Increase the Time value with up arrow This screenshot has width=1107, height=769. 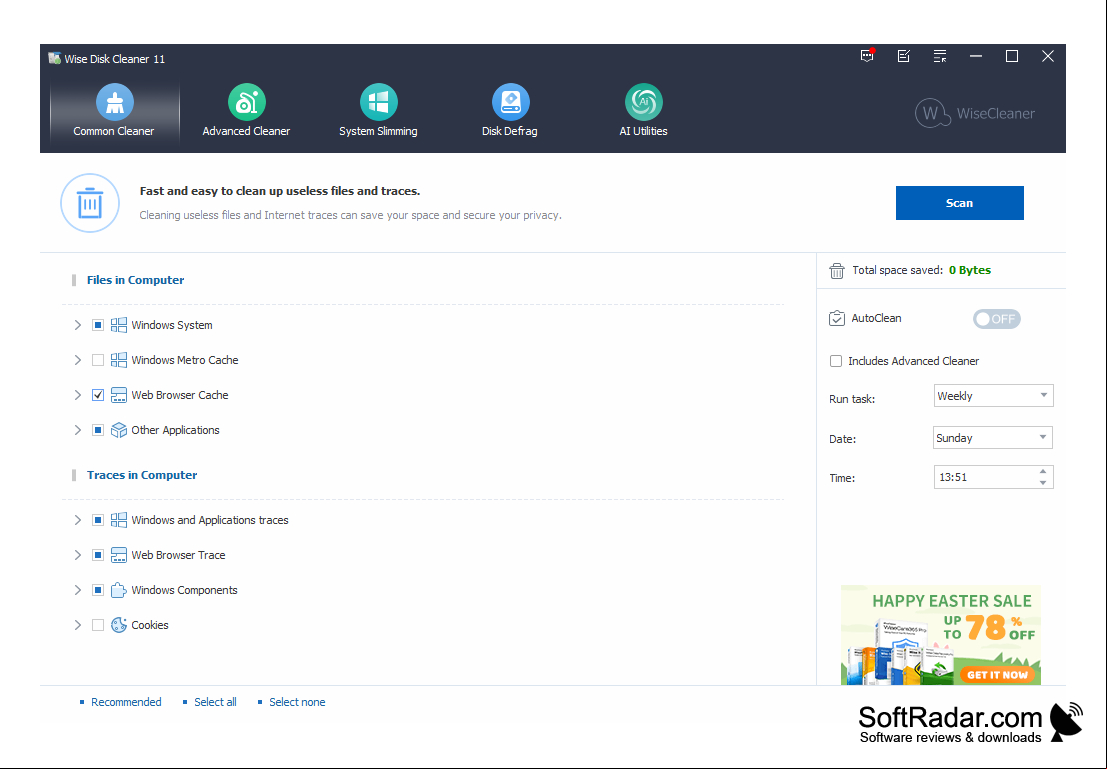tap(1043, 471)
